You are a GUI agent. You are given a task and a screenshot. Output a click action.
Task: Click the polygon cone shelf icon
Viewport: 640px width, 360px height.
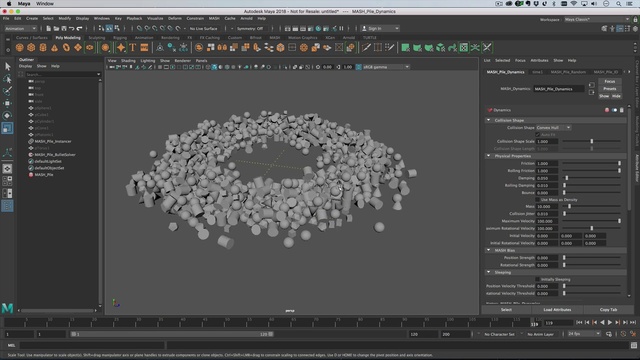point(54,48)
